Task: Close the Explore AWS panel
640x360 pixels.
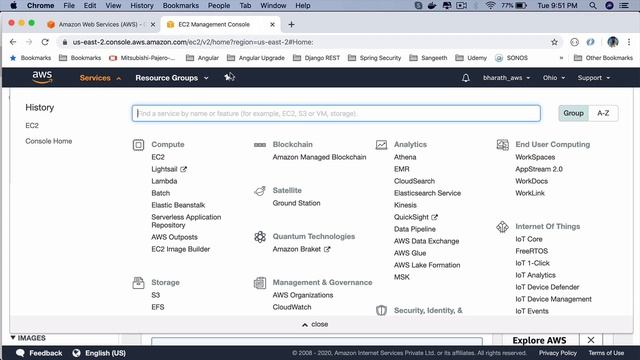Action: (591, 340)
